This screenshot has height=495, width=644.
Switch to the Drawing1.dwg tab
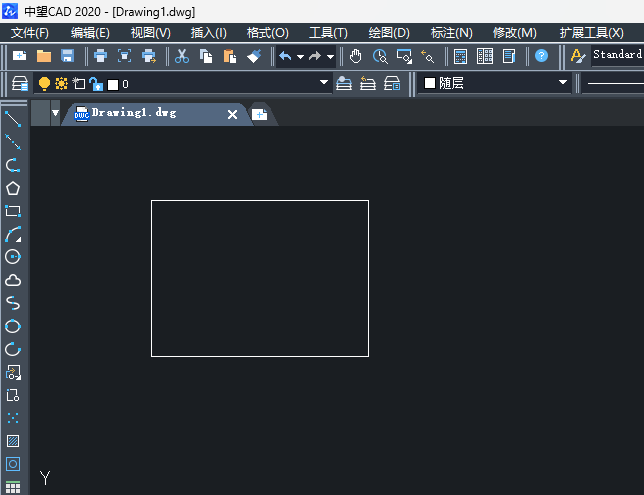pos(134,113)
